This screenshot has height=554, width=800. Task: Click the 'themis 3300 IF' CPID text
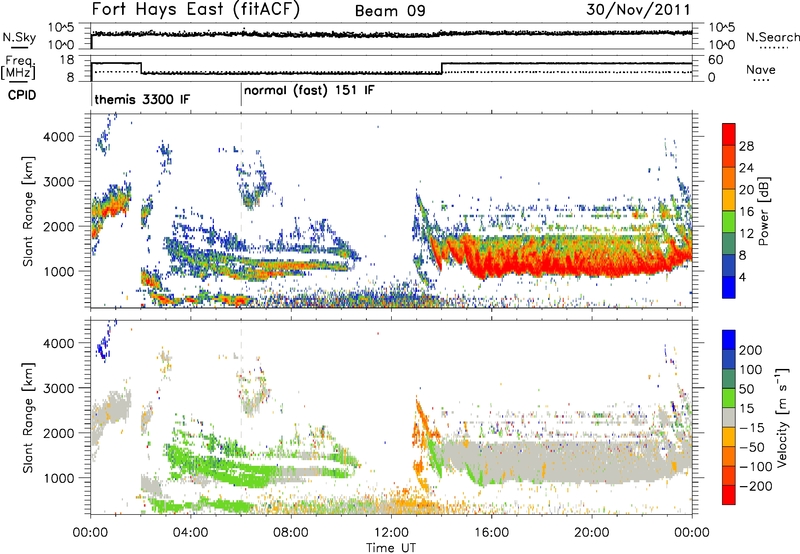point(142,99)
